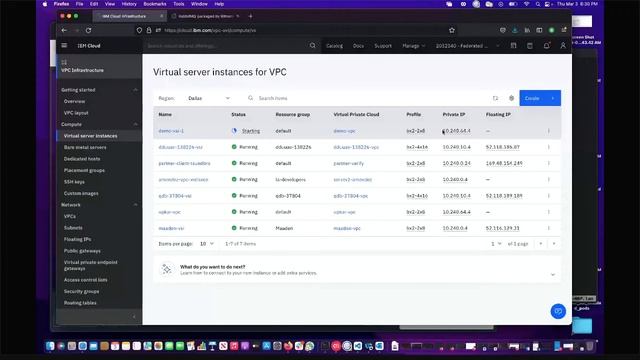640x360 pixels.
Task: Open the Bookmarks menu in menu bar
Action: 155,4
